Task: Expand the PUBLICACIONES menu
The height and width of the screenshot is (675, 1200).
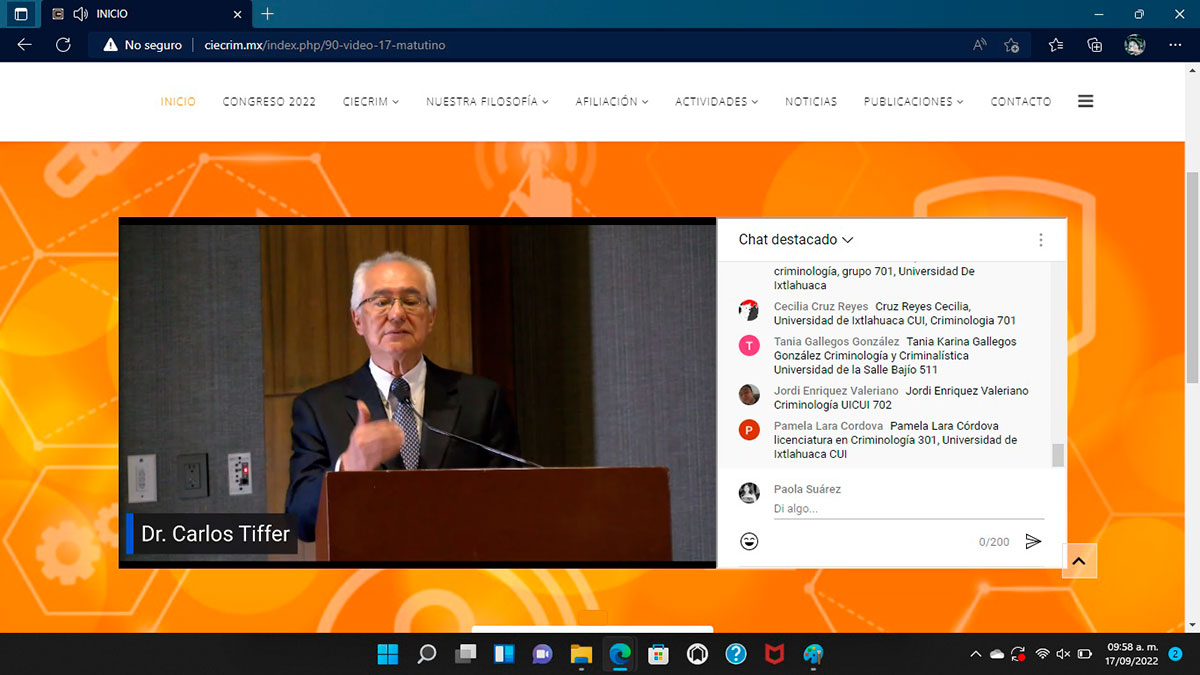Action: coord(914,102)
